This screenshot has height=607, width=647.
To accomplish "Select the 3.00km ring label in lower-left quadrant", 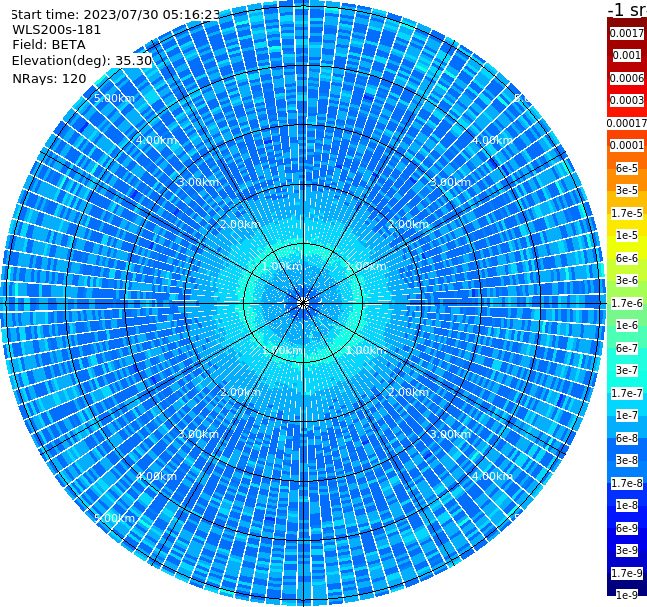I will pos(198,434).
